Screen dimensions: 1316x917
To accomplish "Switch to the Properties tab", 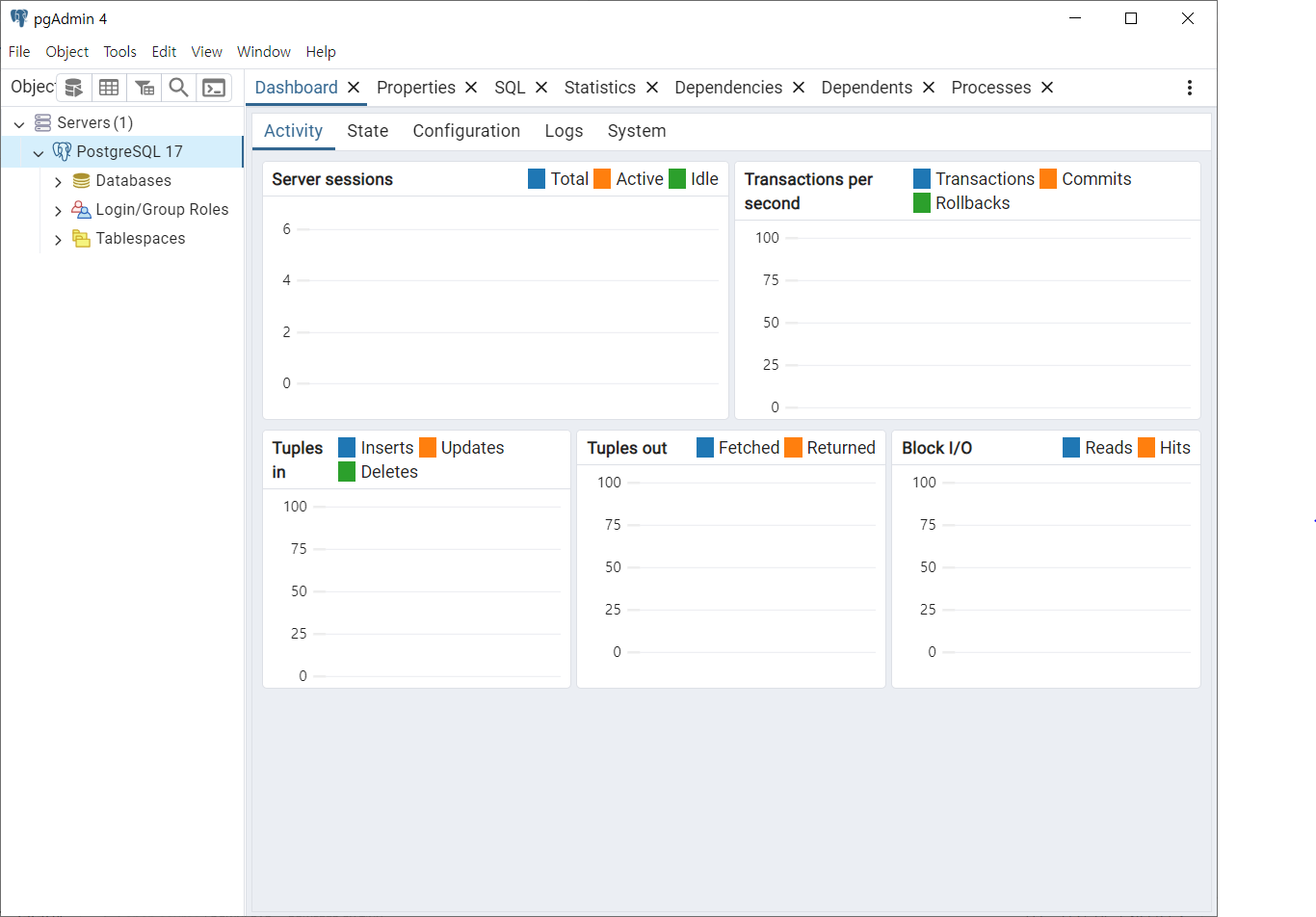I will [x=416, y=88].
